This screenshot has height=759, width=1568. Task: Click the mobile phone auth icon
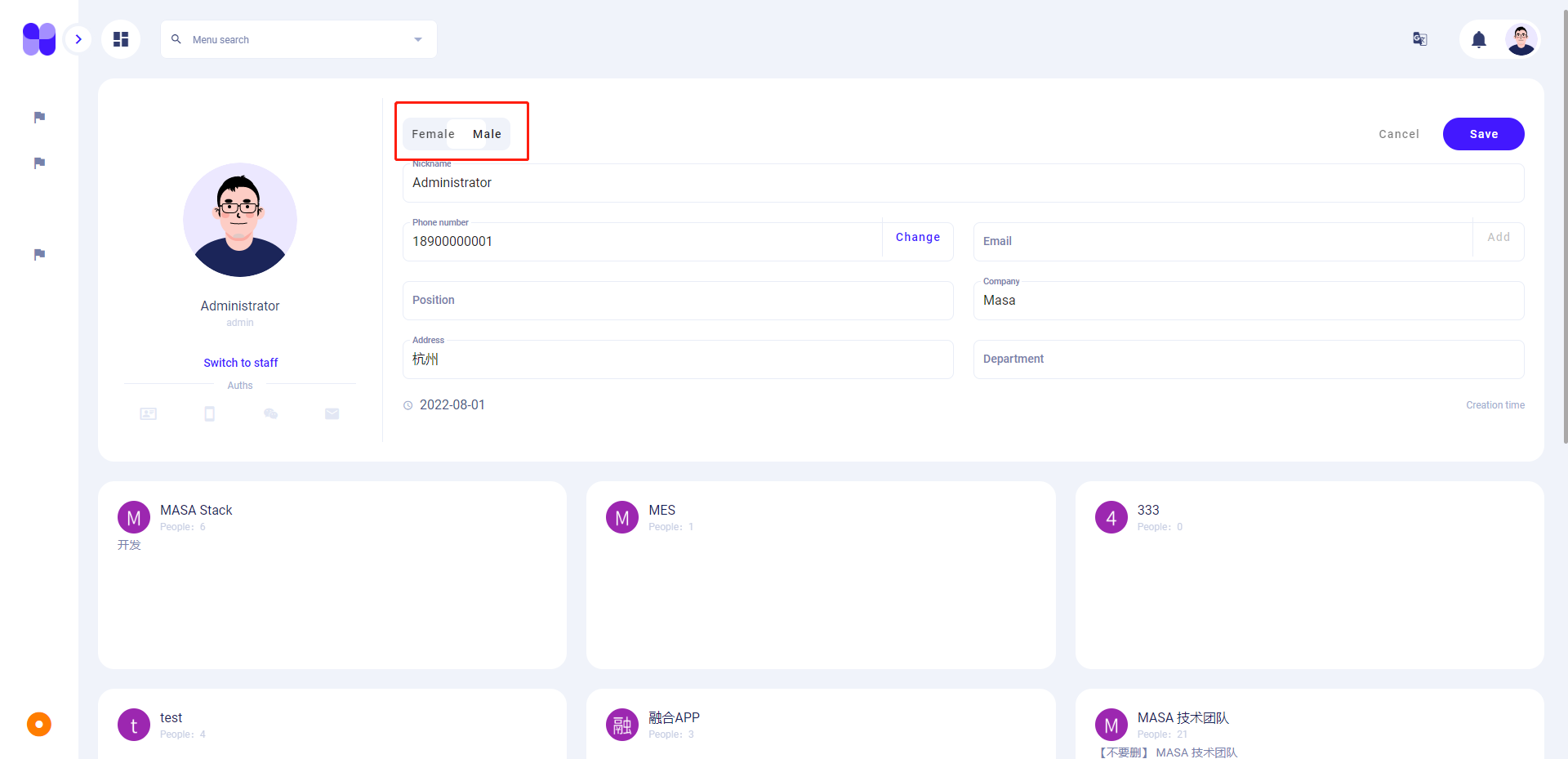tap(209, 414)
